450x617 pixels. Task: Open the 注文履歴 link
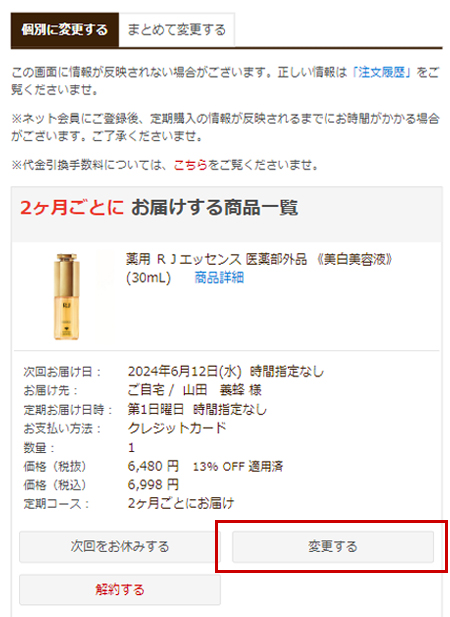(381, 72)
